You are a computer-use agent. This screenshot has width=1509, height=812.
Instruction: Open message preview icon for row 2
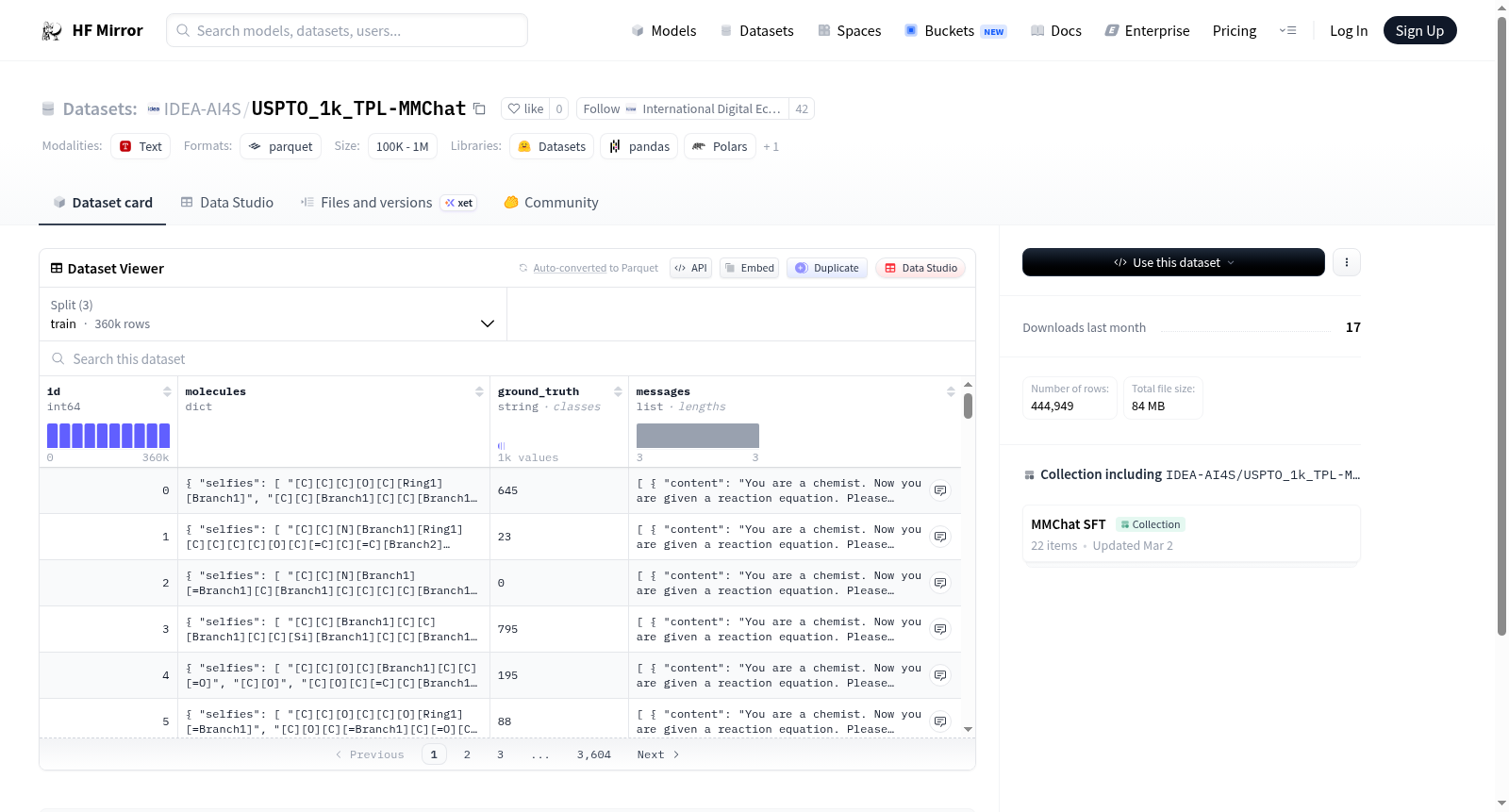[x=940, y=583]
